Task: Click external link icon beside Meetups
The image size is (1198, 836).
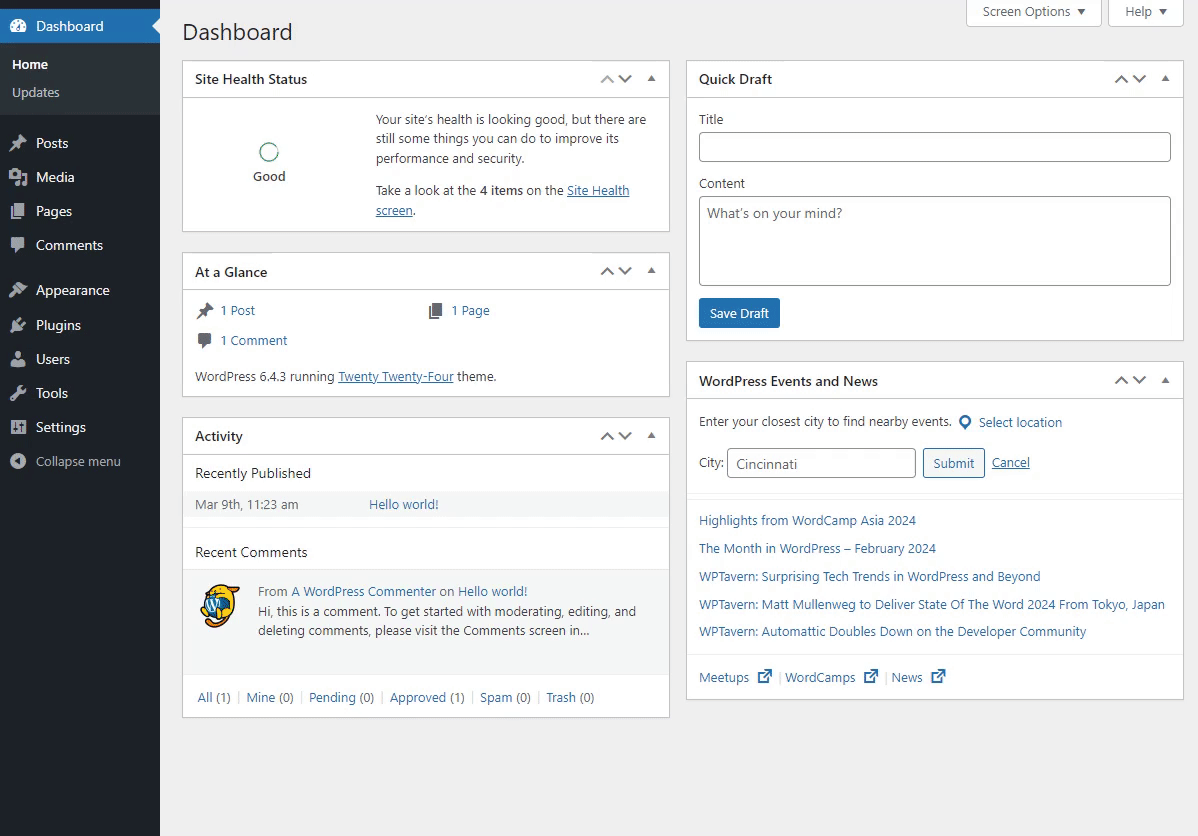Action: tap(764, 676)
